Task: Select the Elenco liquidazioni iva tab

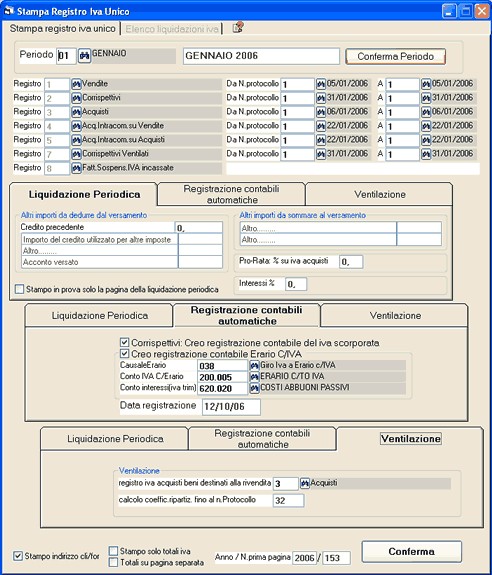Action: (172, 29)
